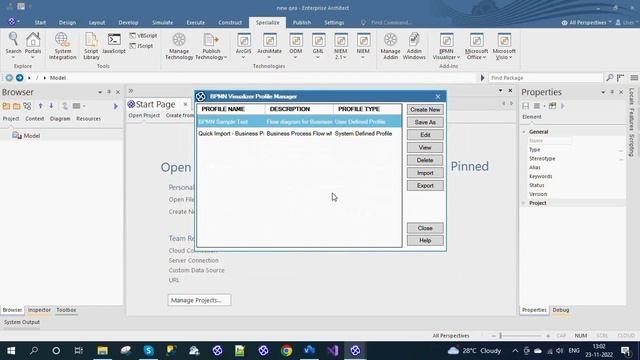Viewport: 640px width, 360px height.
Task: Switch to the Design ribbon tab
Action: coord(67,22)
